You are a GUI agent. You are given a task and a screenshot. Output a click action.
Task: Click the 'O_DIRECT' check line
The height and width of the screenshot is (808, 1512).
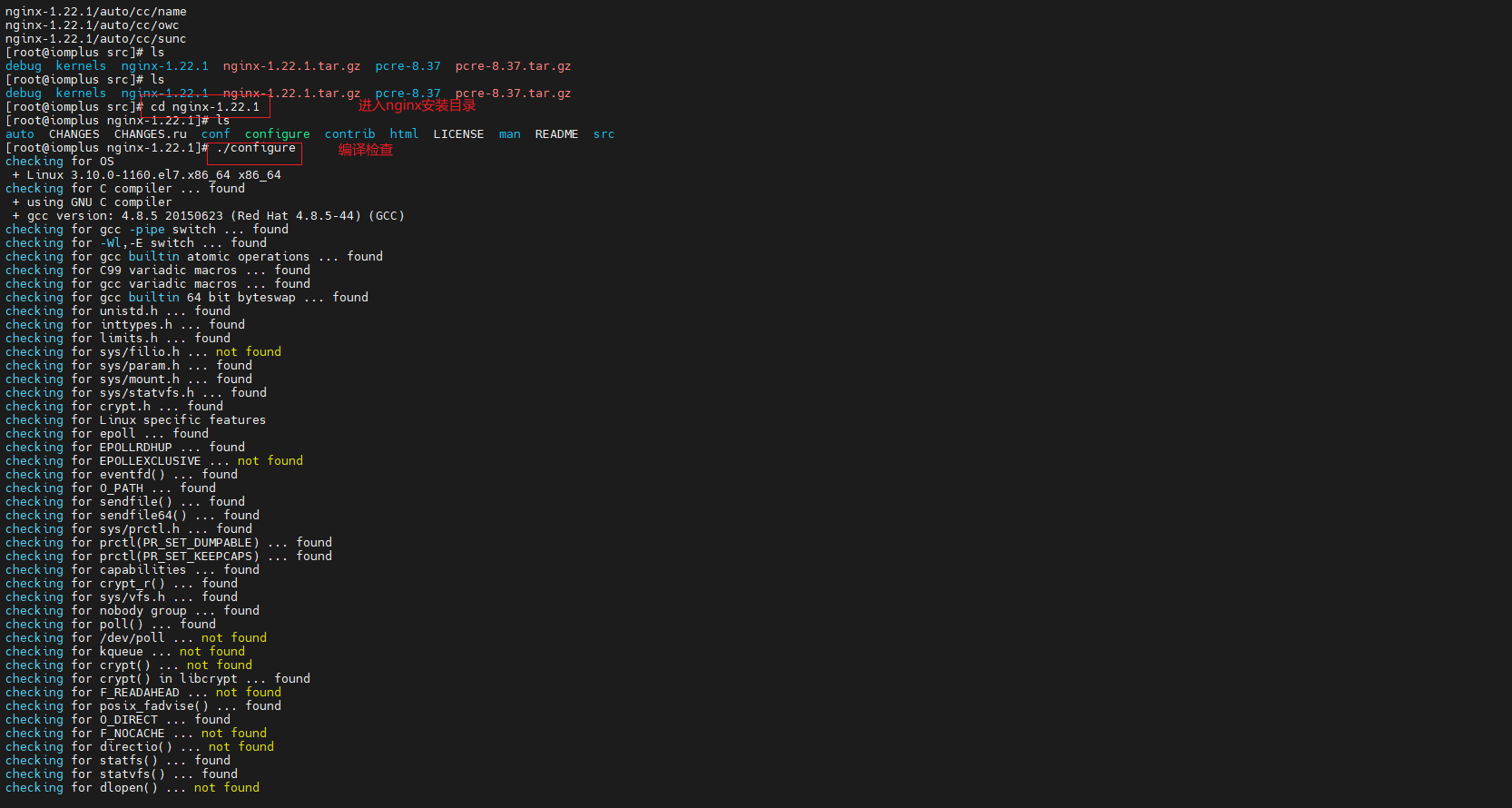point(118,720)
